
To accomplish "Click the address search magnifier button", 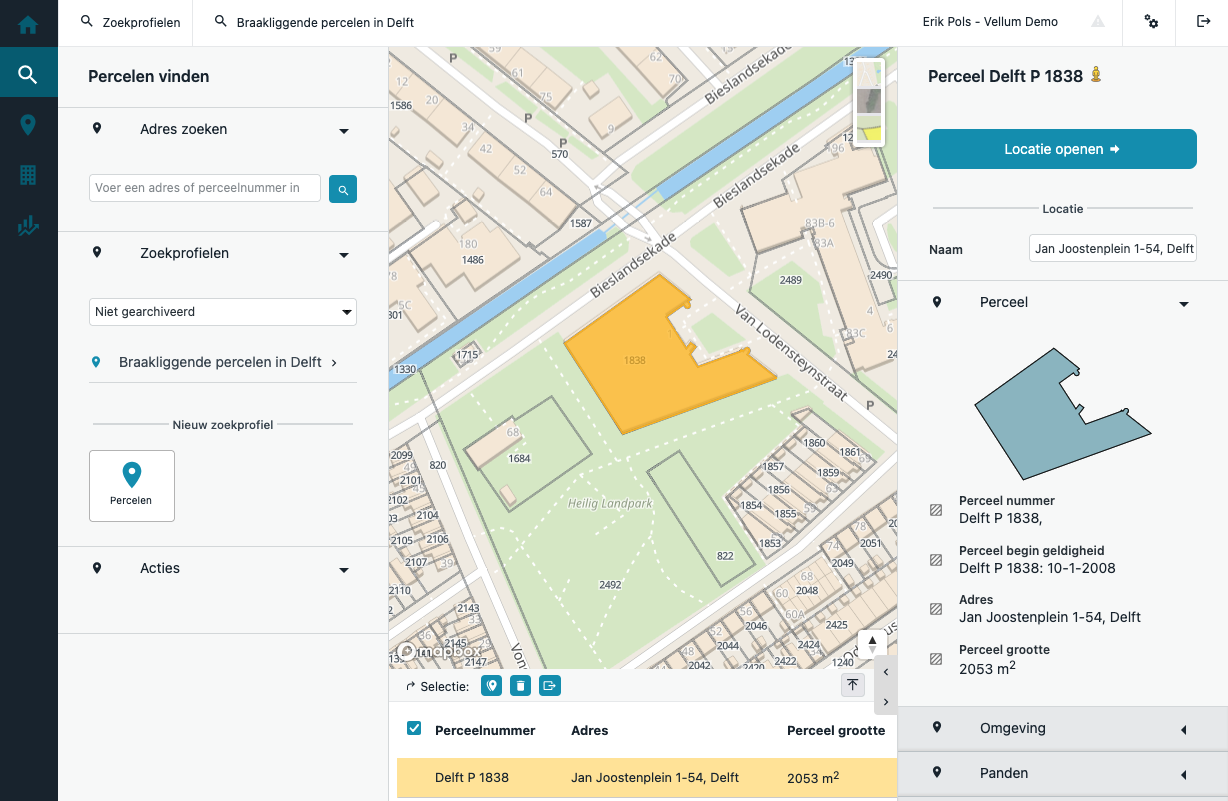I will coord(343,189).
